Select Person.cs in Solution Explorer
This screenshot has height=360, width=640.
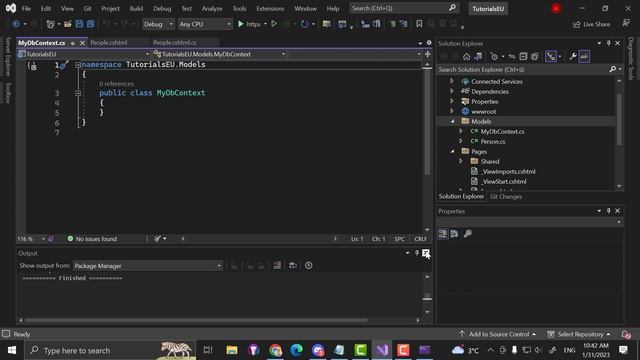coord(493,142)
